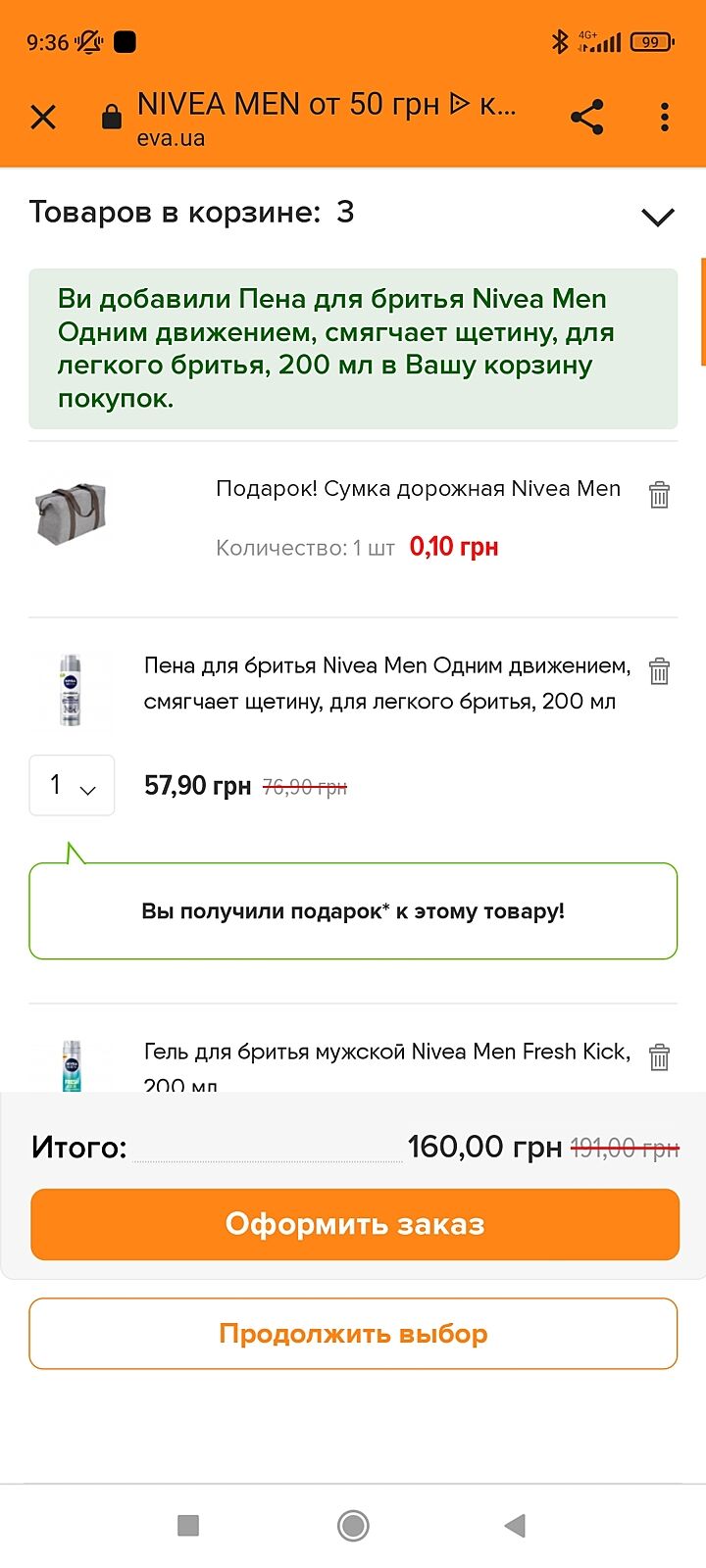The image size is (706, 1568).
Task: Tap the Android home button
Action: tap(353, 1525)
